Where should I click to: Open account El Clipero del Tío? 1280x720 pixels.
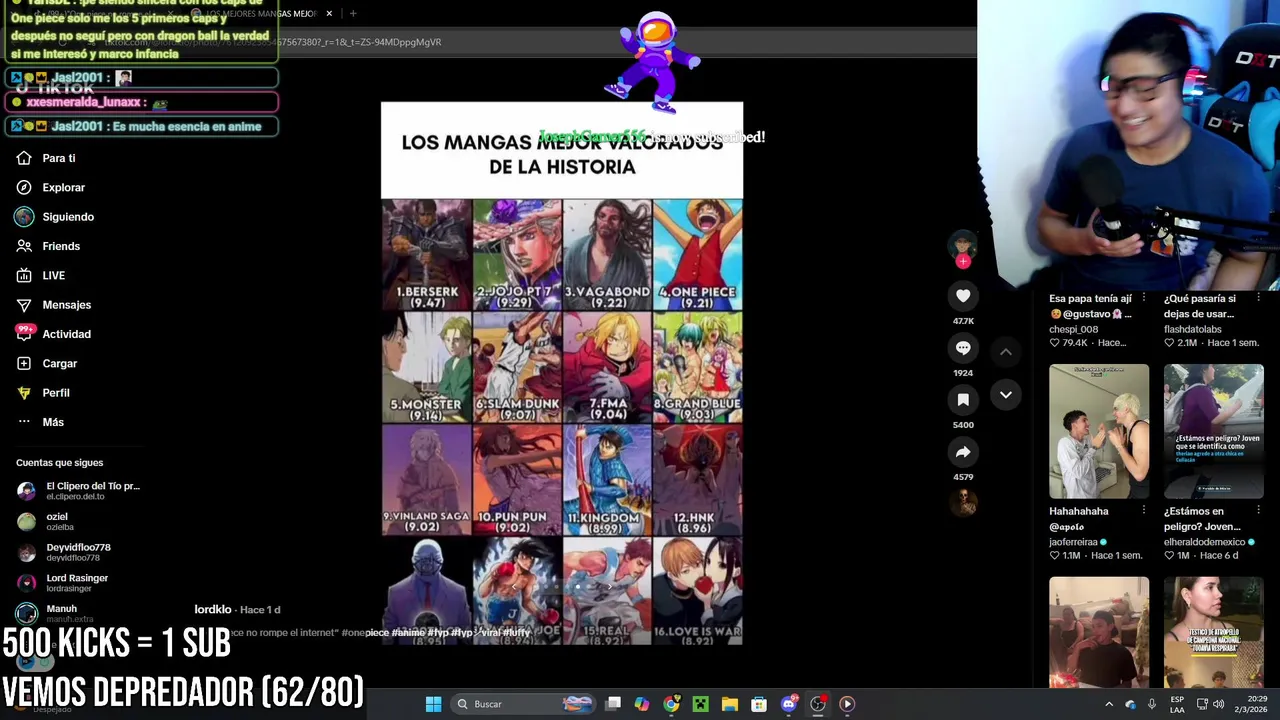pyautogui.click(x=78, y=491)
